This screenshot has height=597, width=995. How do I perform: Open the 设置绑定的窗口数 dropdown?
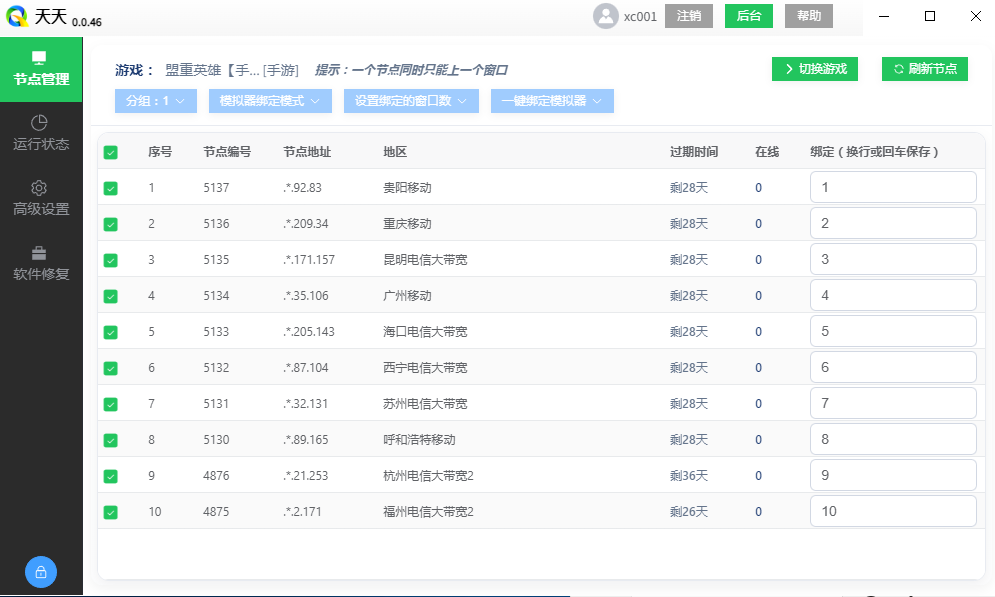pos(411,101)
